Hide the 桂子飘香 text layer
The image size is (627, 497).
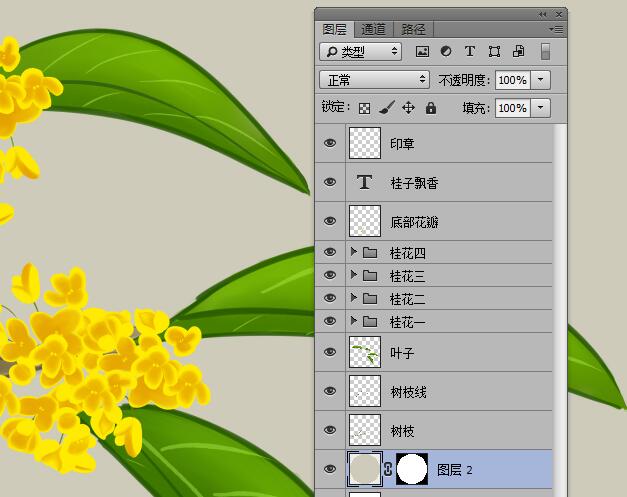[329, 182]
